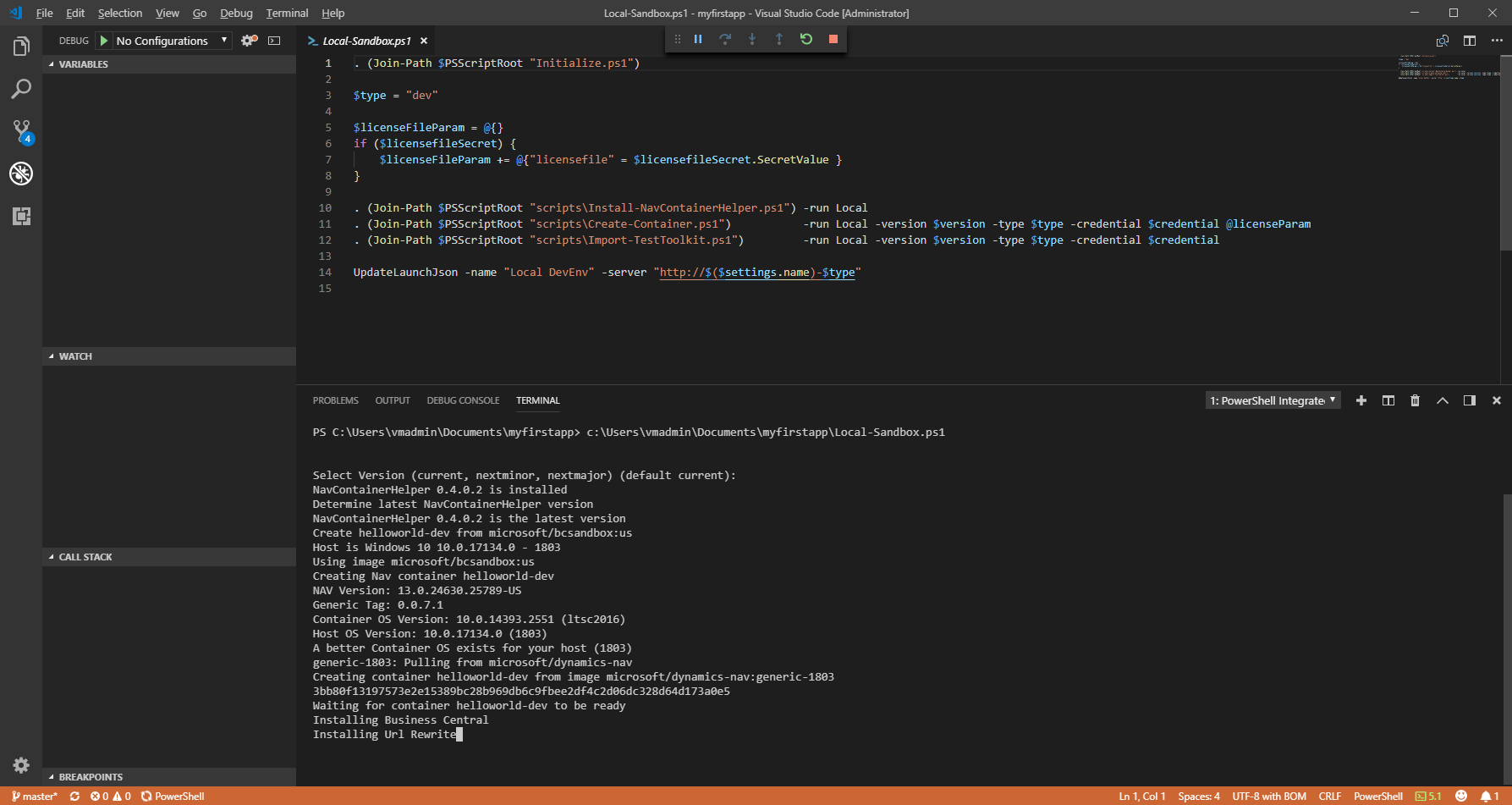Restart the debug session

[806, 39]
